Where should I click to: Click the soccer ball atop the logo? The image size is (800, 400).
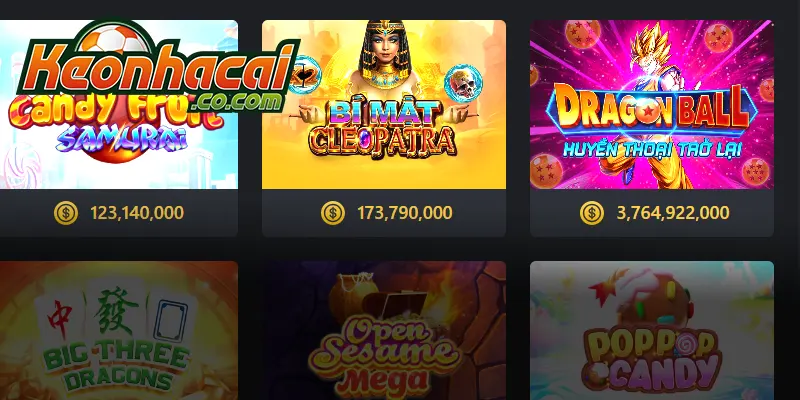pos(113,39)
